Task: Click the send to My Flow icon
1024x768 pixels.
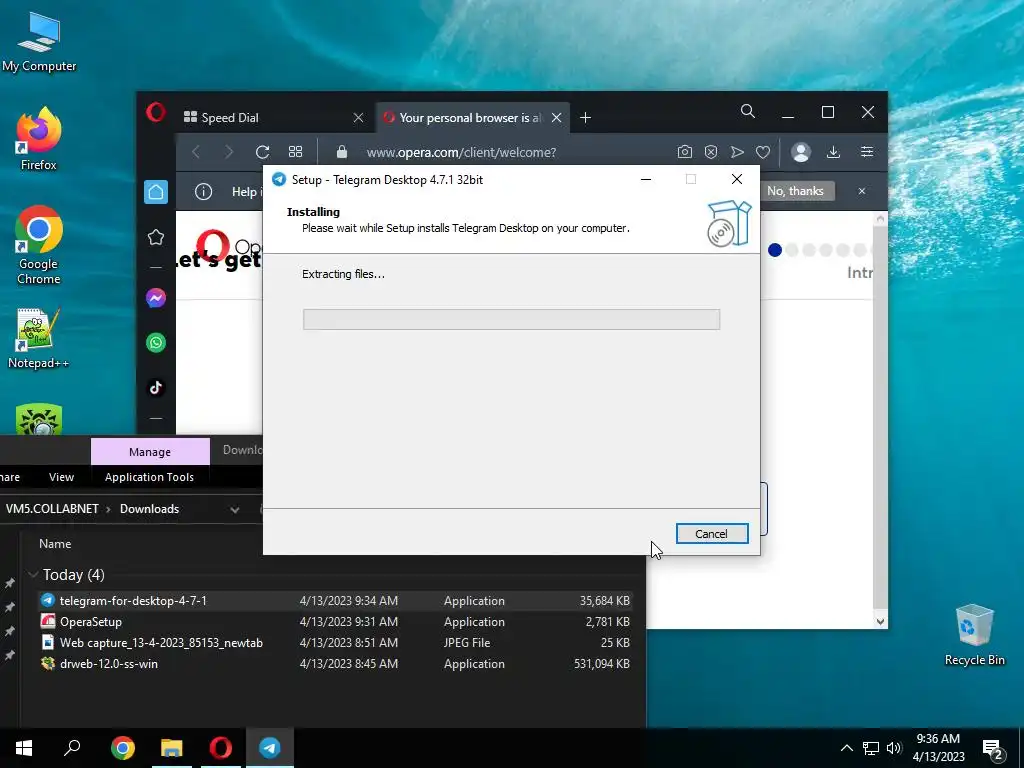Action: pos(737,152)
